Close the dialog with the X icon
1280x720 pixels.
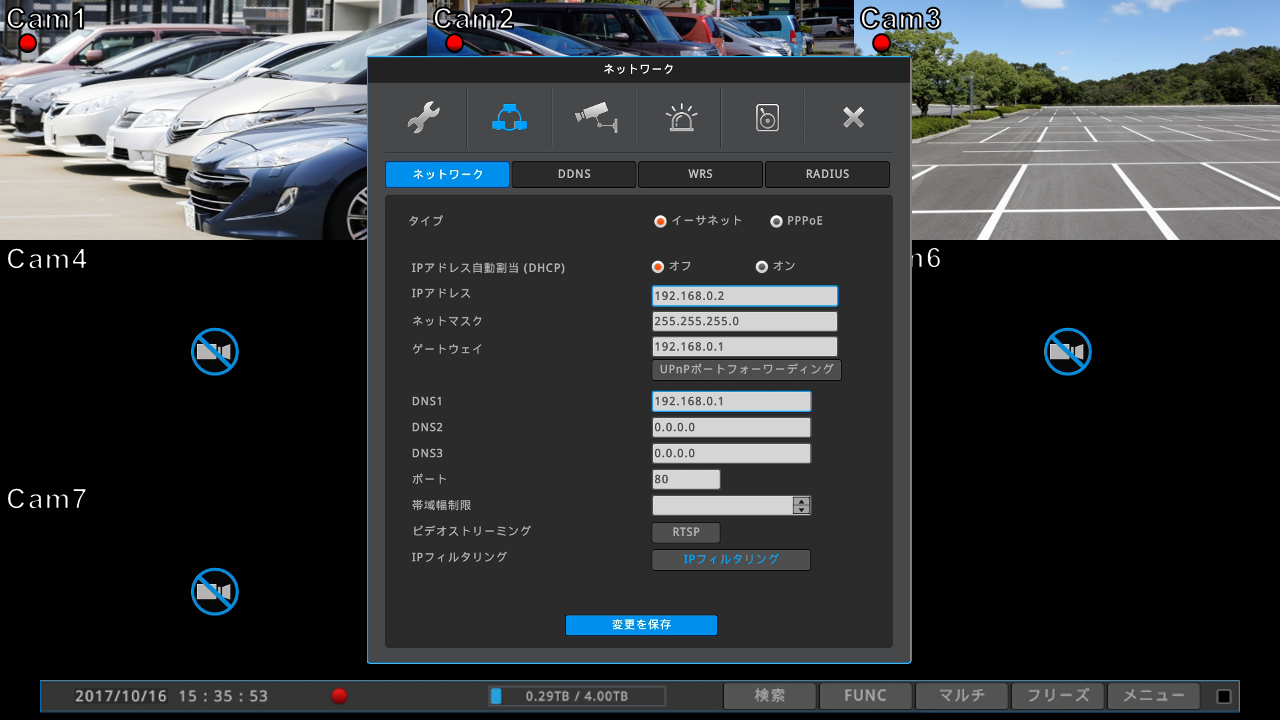pyautogui.click(x=852, y=118)
